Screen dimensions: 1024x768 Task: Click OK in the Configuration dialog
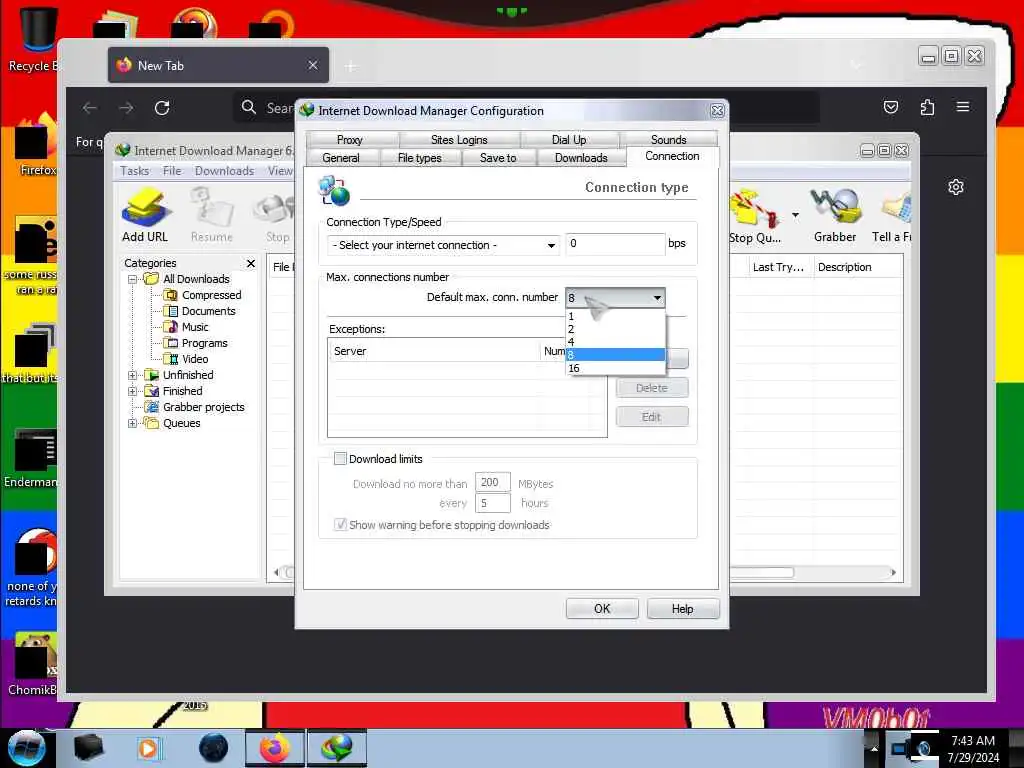pyautogui.click(x=602, y=609)
